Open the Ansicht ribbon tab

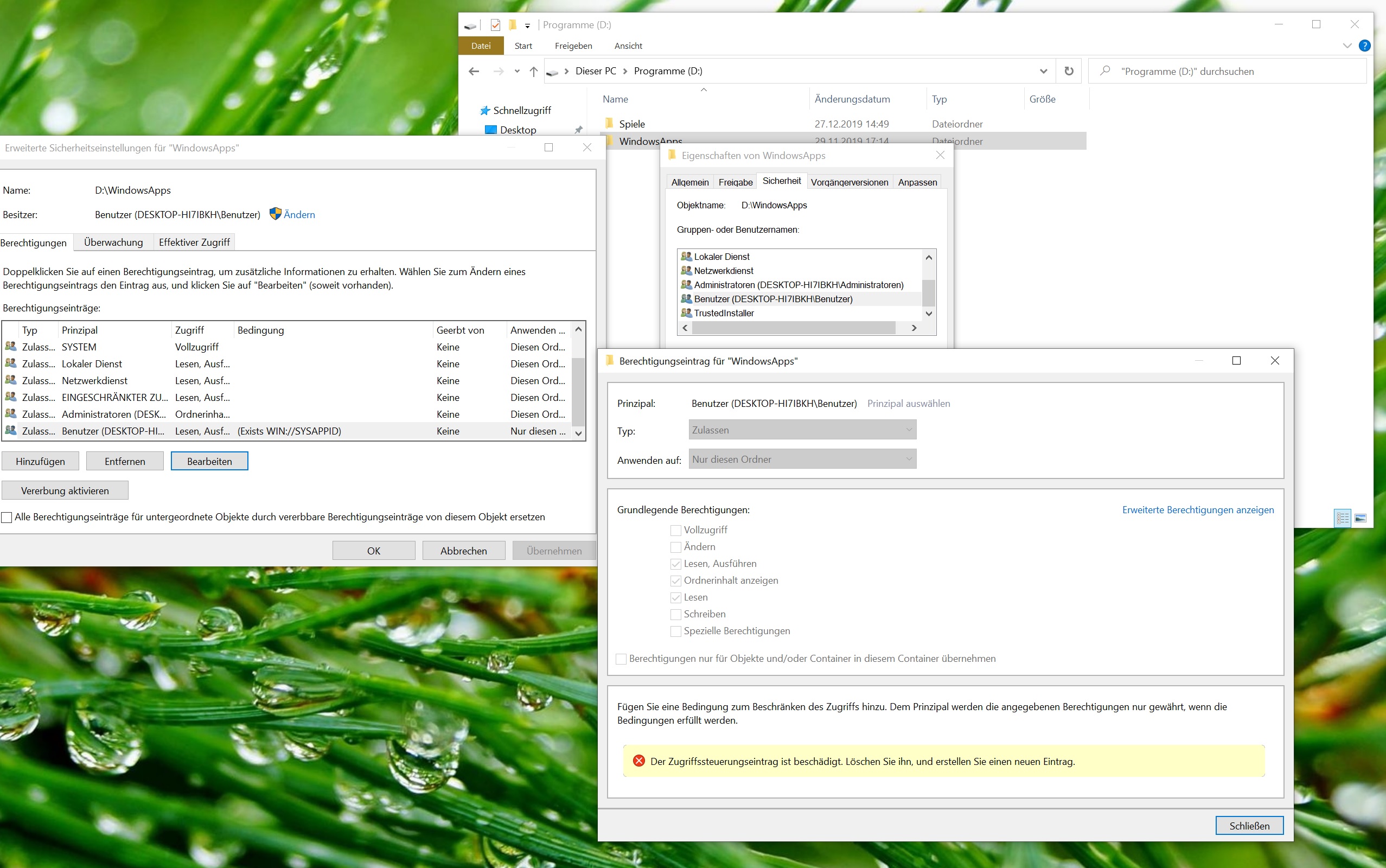[628, 46]
